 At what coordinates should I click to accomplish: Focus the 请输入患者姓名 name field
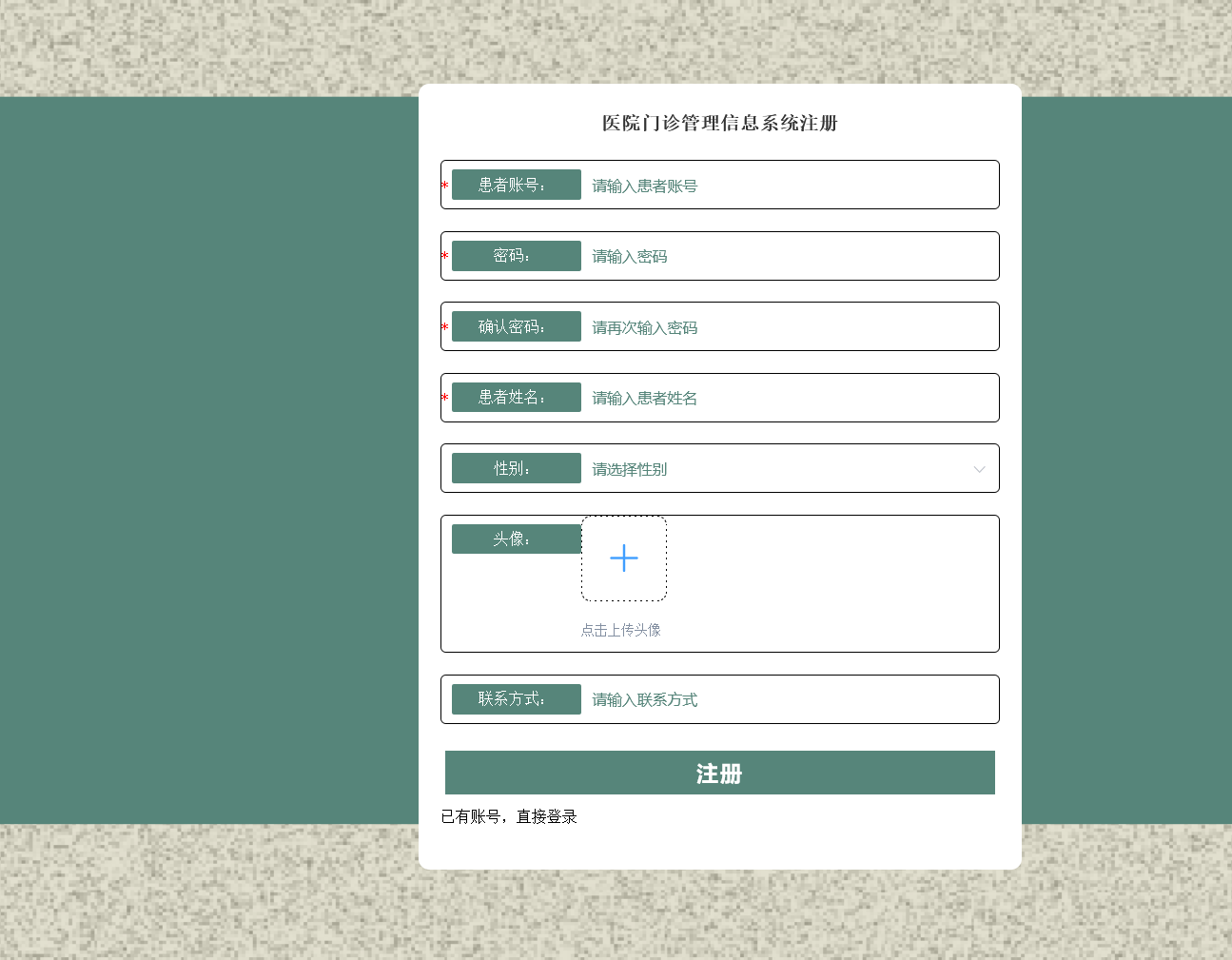click(788, 398)
